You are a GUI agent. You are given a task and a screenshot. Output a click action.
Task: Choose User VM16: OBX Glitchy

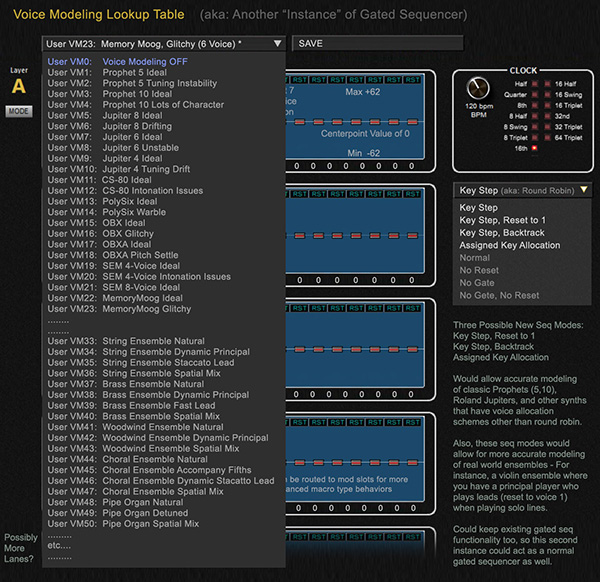(x=101, y=233)
